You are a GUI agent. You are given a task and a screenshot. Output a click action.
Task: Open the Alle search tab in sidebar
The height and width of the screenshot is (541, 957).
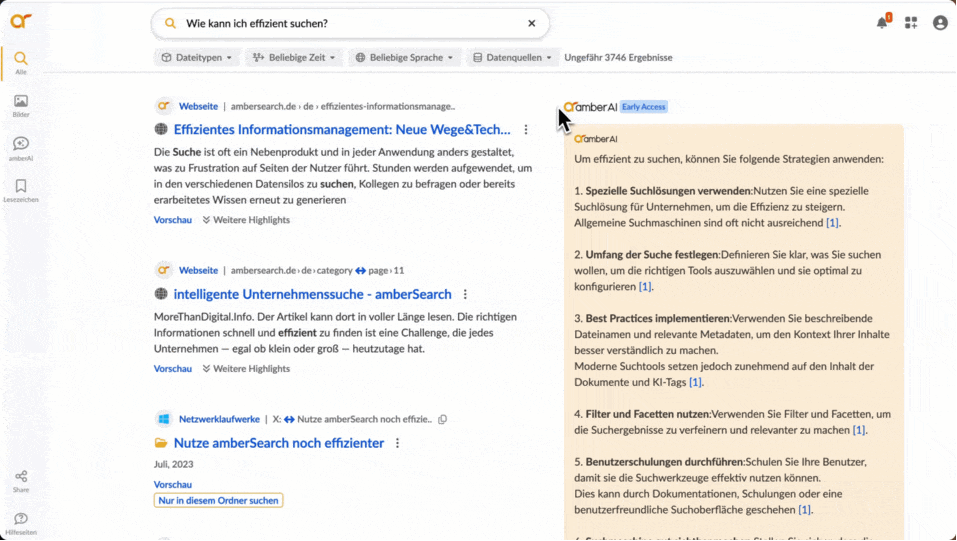21,62
